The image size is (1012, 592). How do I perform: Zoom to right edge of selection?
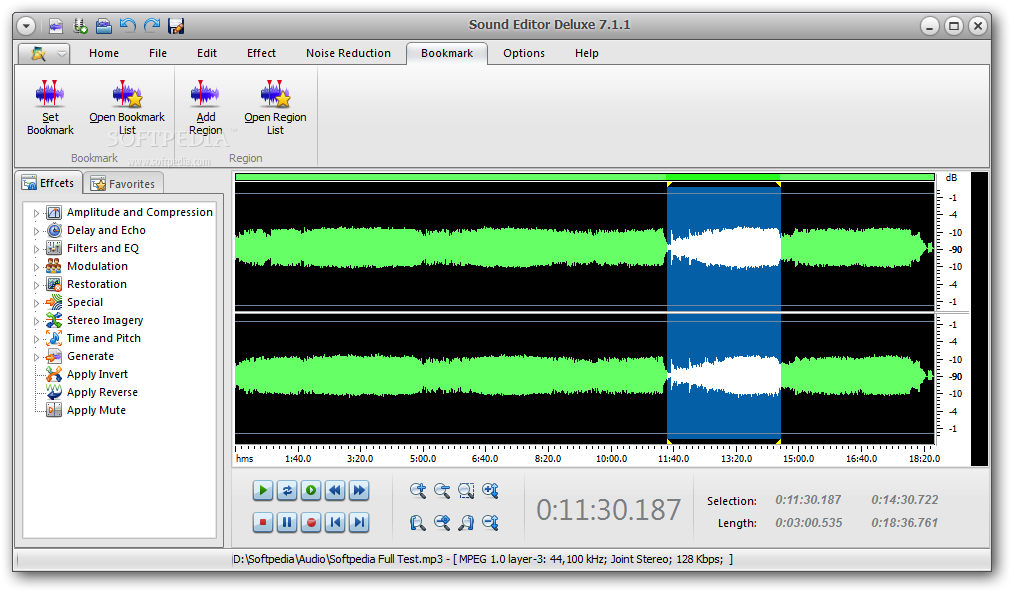click(x=466, y=522)
